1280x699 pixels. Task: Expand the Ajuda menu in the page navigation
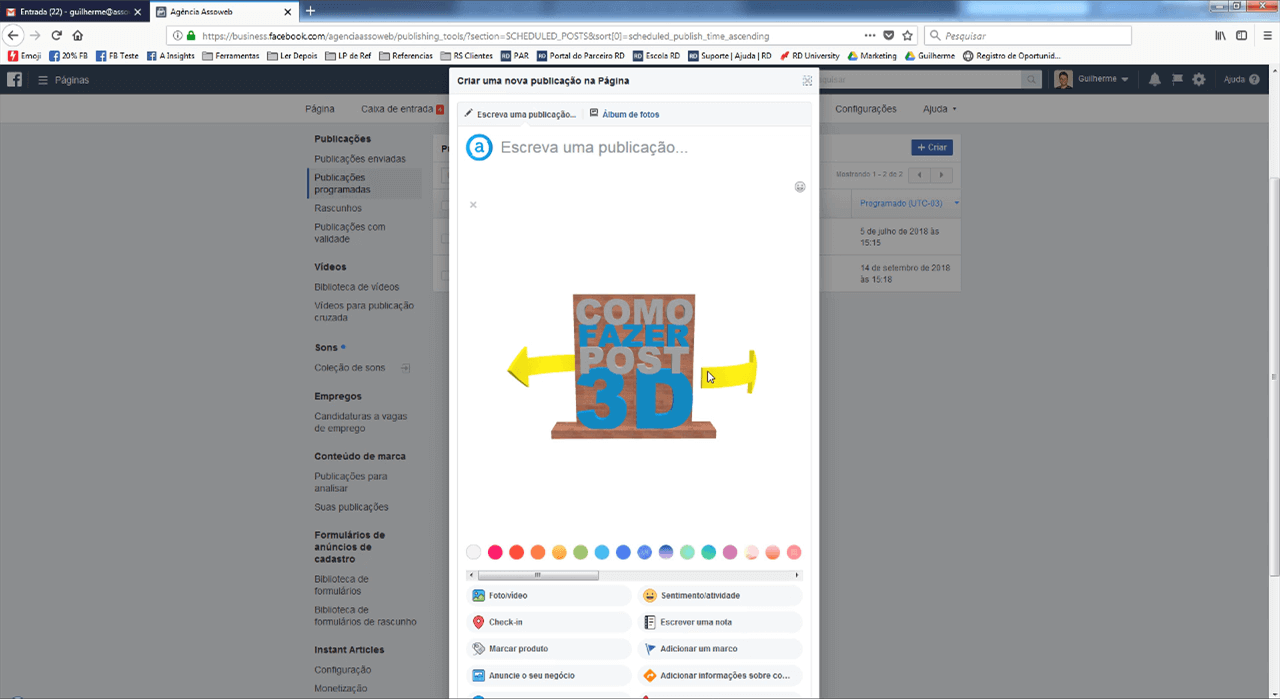[939, 109]
